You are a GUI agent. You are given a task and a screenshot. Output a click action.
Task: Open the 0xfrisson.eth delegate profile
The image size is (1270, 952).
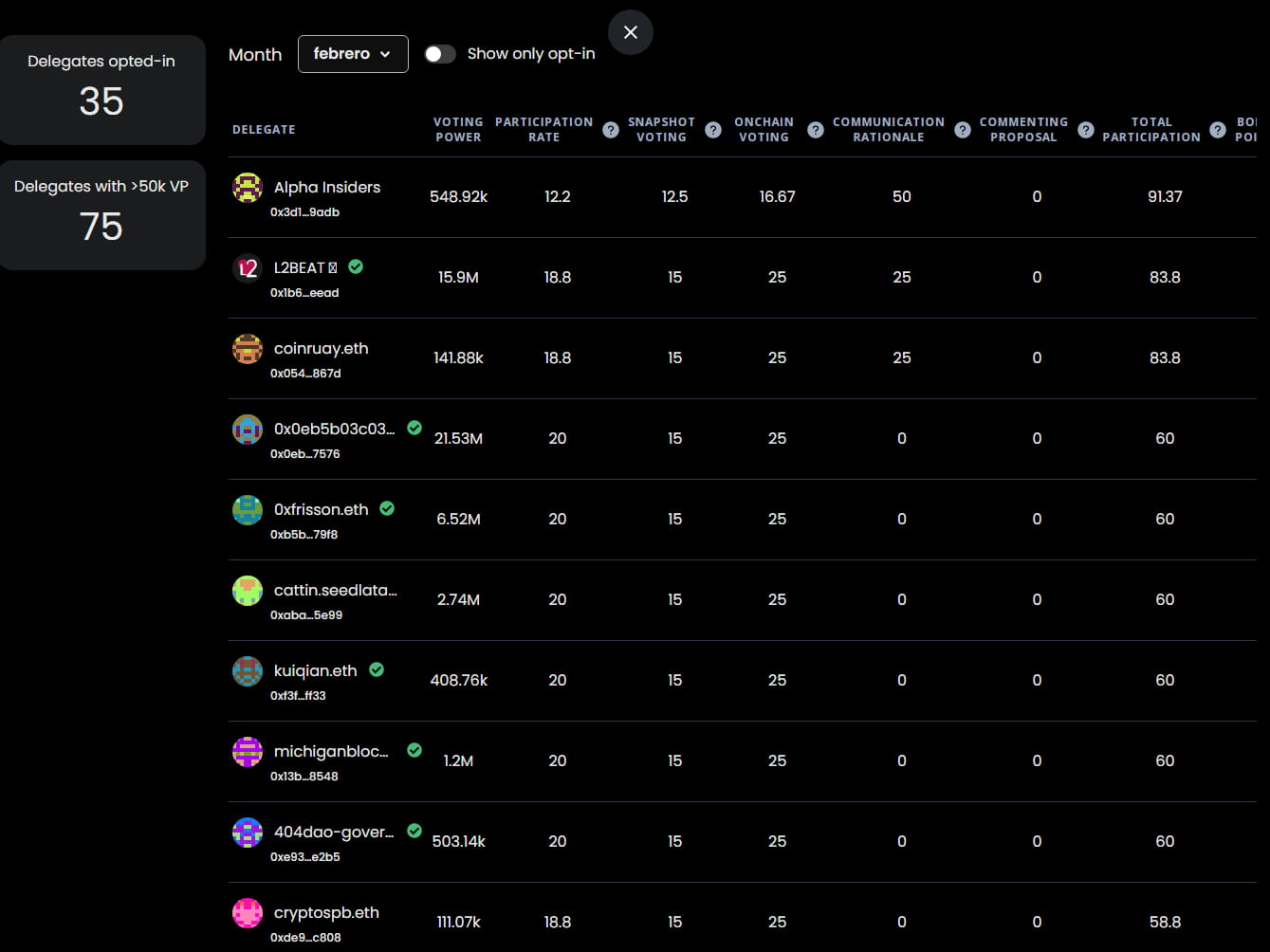click(x=321, y=509)
